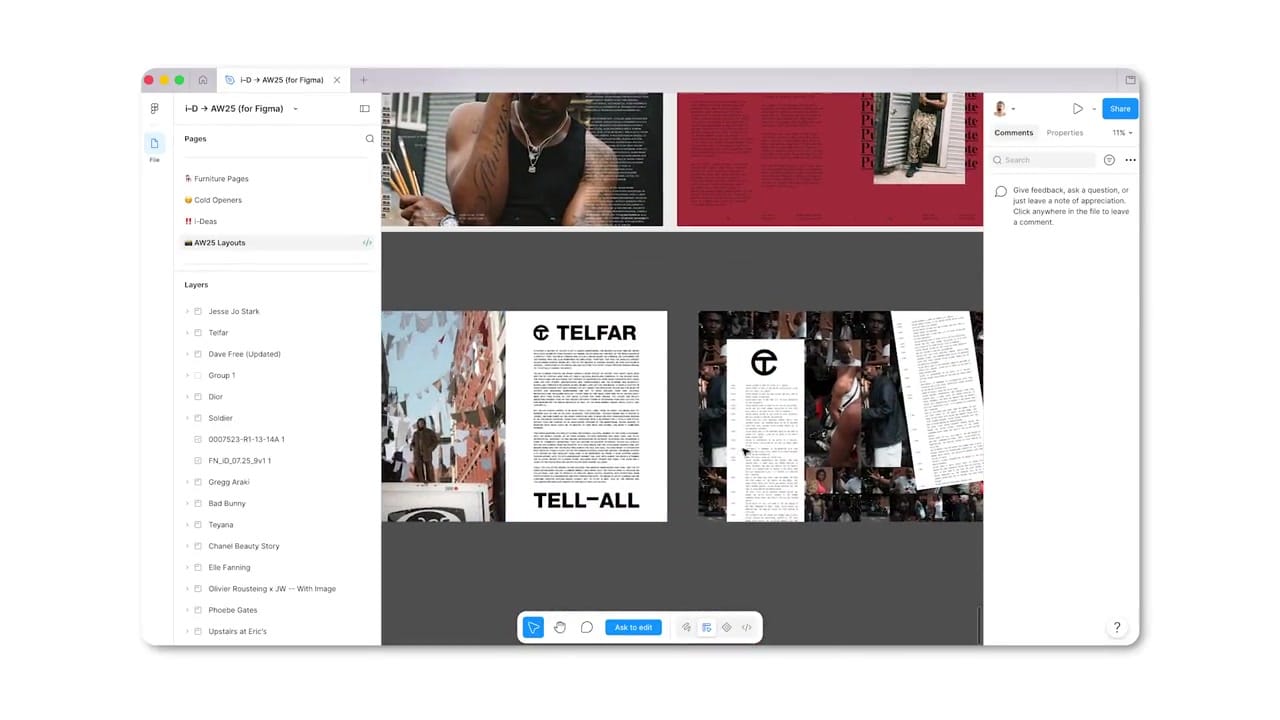Open the user avatar dropdown
This screenshot has width=1280, height=720.
(x=1003, y=108)
